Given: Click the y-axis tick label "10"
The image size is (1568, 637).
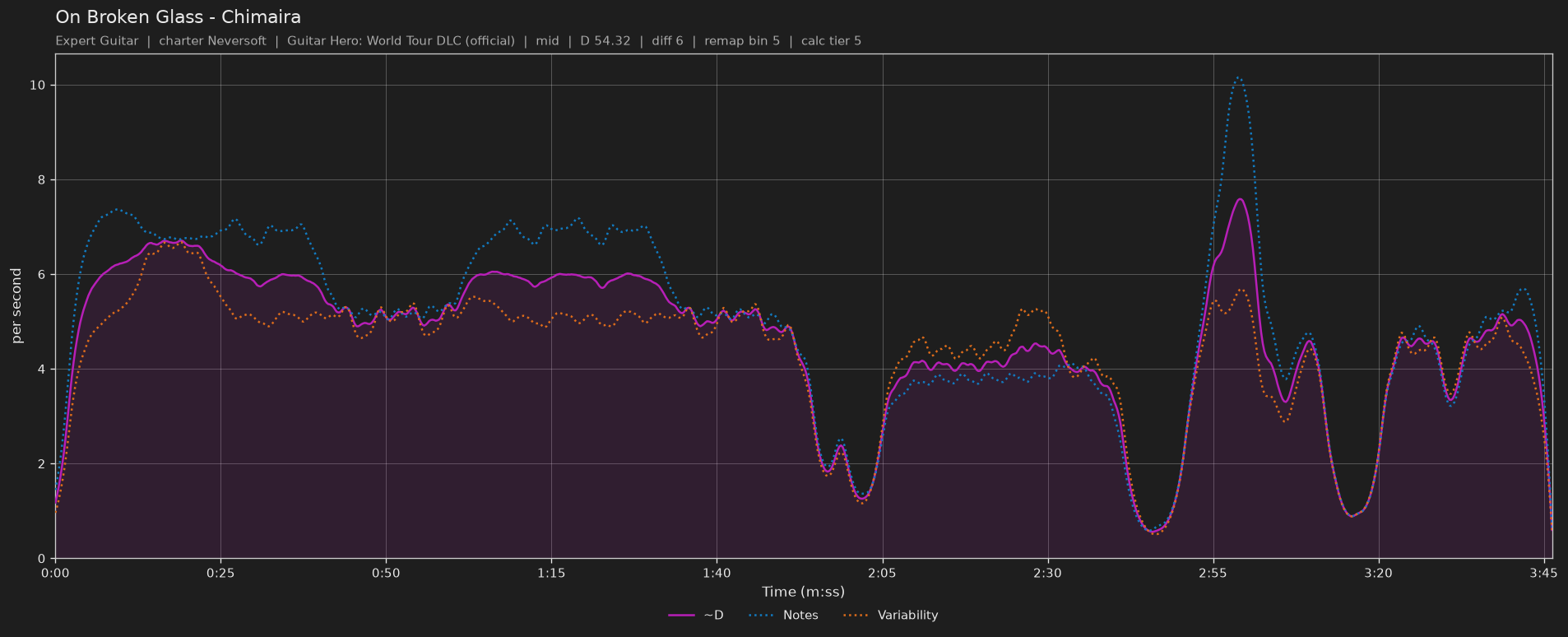Looking at the screenshot, I should click(x=39, y=86).
